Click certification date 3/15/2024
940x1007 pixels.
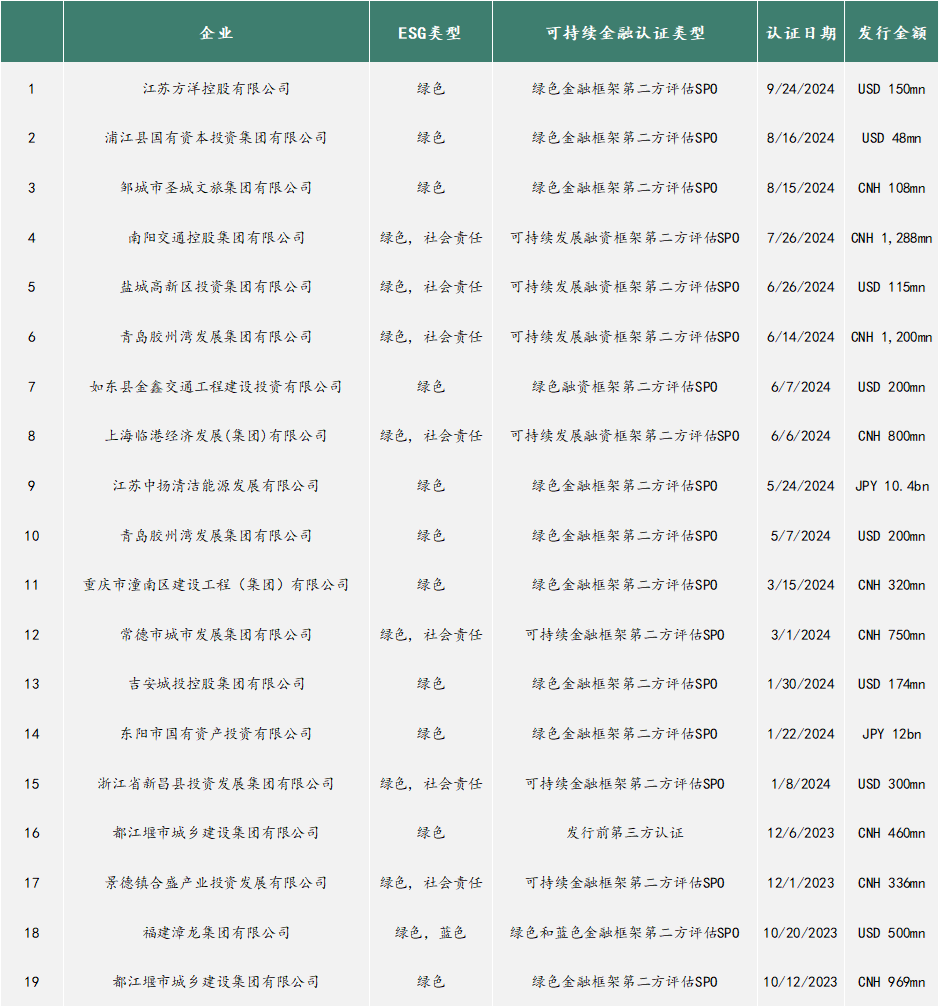click(x=801, y=585)
